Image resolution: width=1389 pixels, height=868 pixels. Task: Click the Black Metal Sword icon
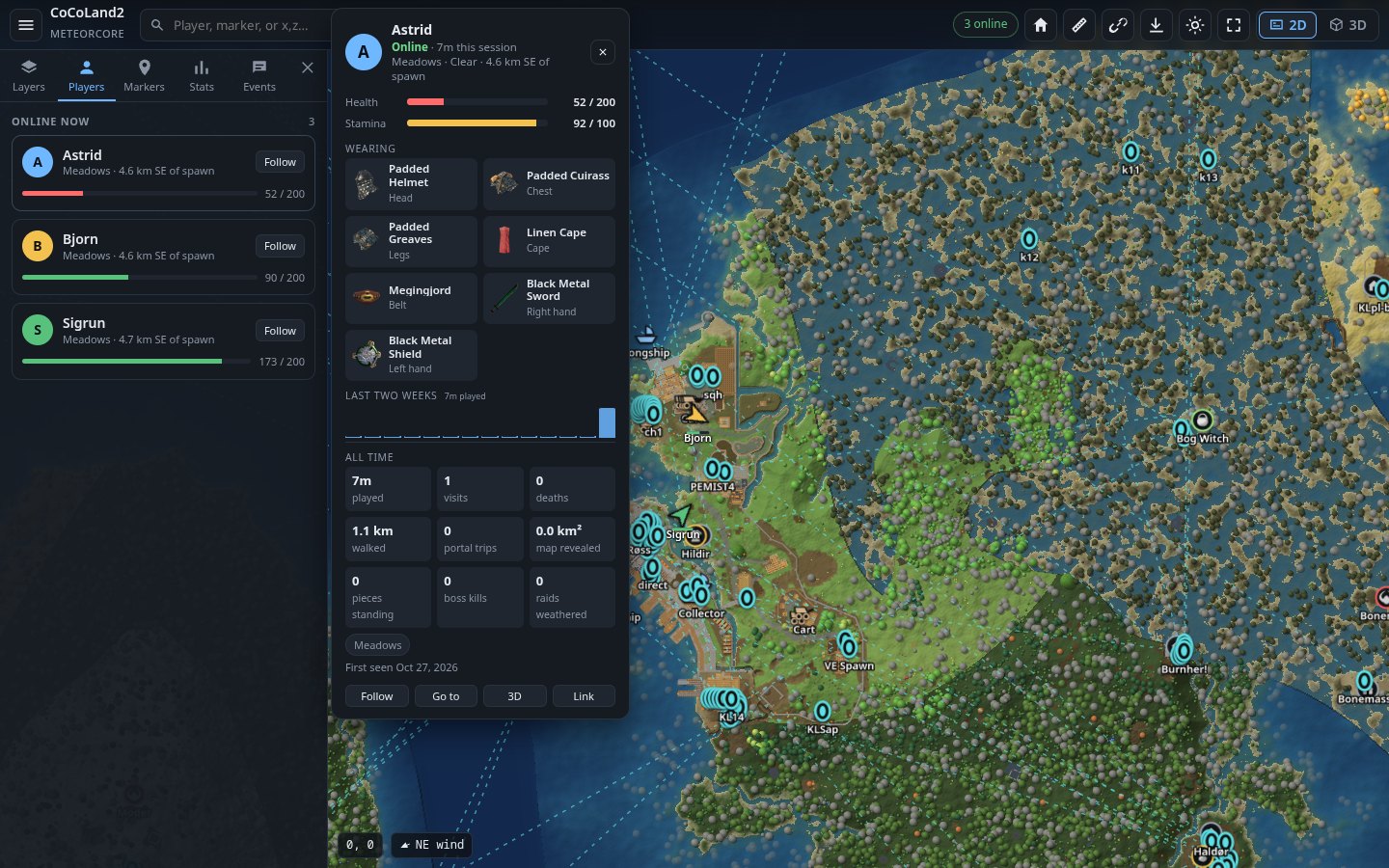tap(504, 297)
